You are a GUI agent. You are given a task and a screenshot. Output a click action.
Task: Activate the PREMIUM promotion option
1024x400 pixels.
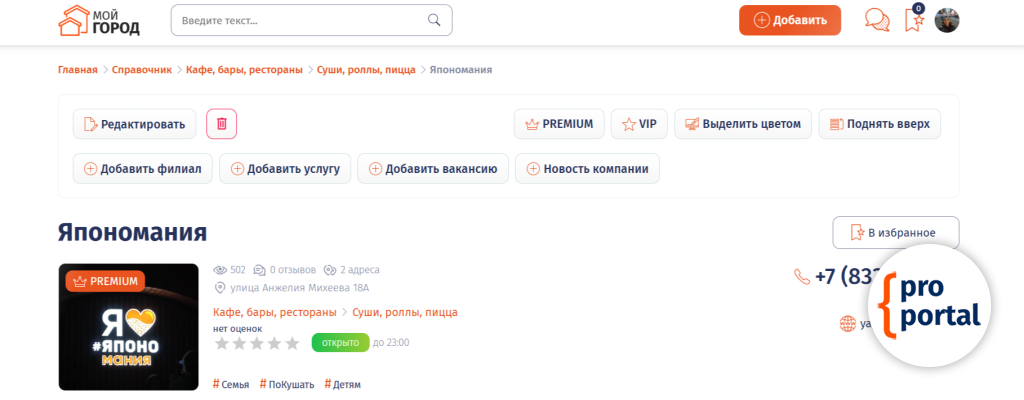click(559, 124)
